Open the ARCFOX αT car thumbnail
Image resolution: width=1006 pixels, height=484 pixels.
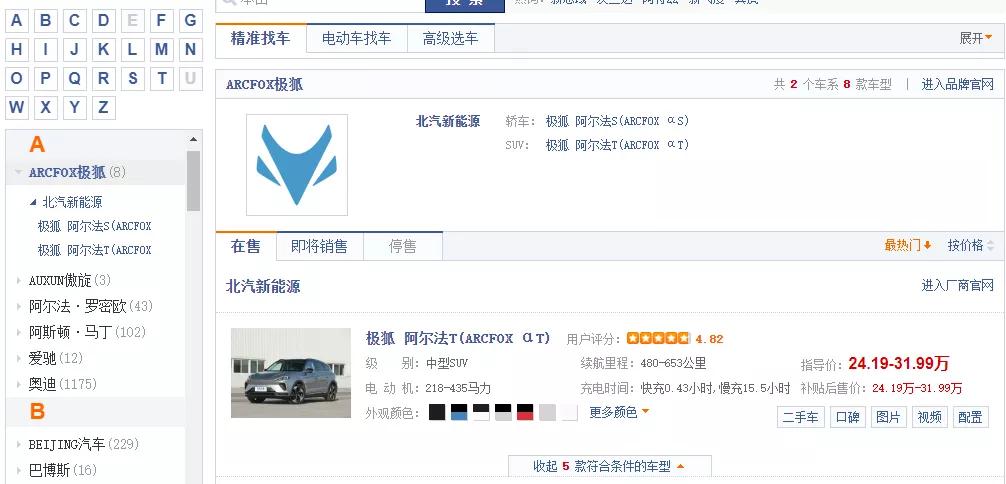click(x=291, y=373)
